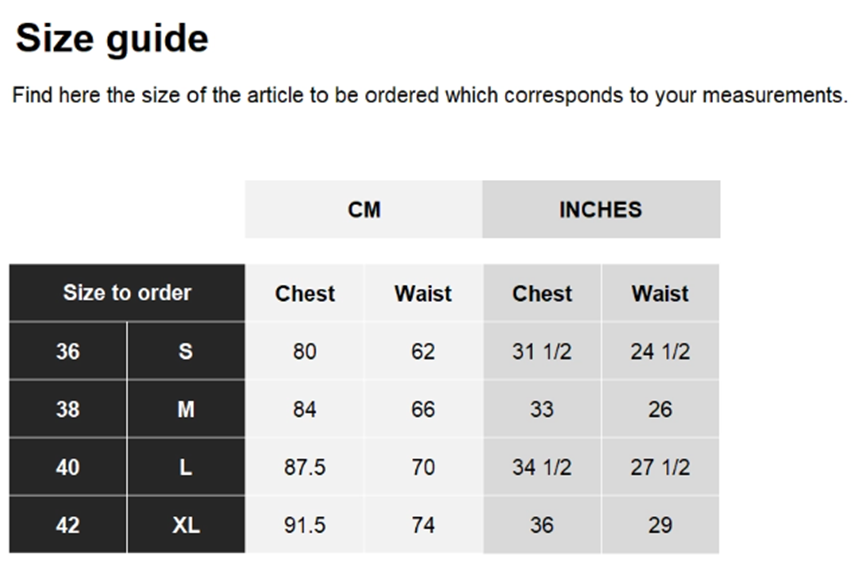Select the M size label cell
Screen dimensions: 867x580
point(186,410)
